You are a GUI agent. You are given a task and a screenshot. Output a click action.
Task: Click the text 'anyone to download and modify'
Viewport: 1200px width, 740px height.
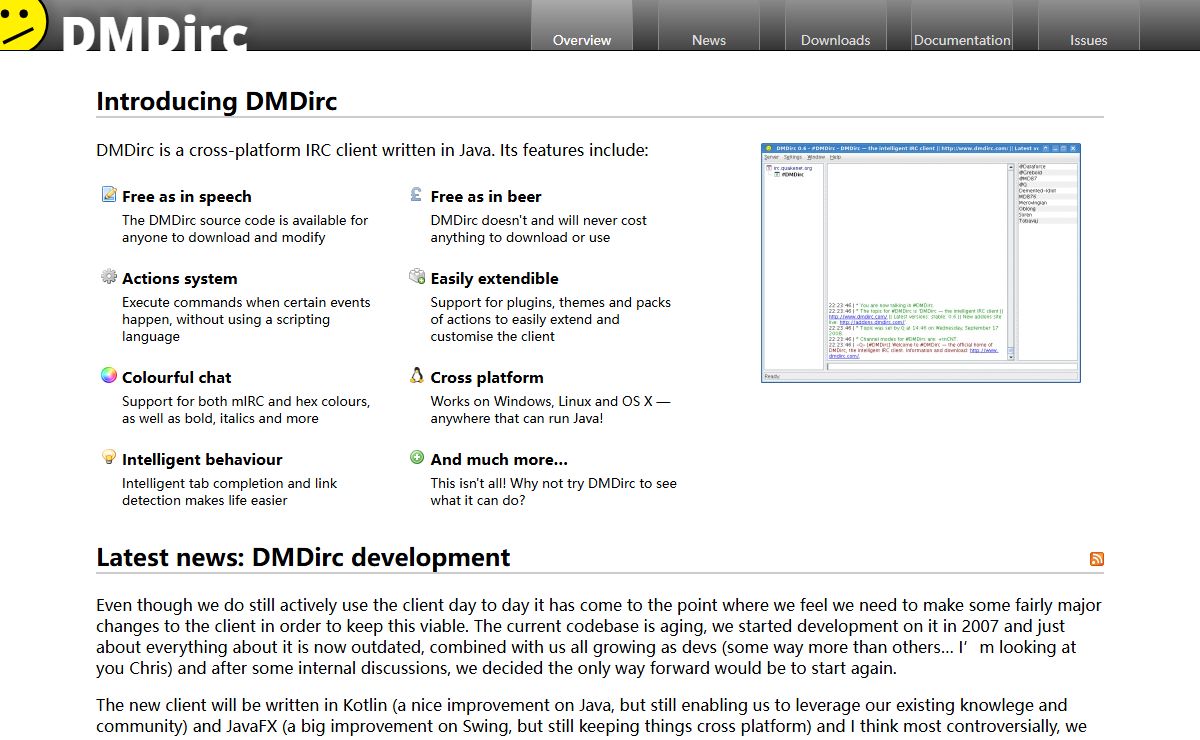click(224, 237)
